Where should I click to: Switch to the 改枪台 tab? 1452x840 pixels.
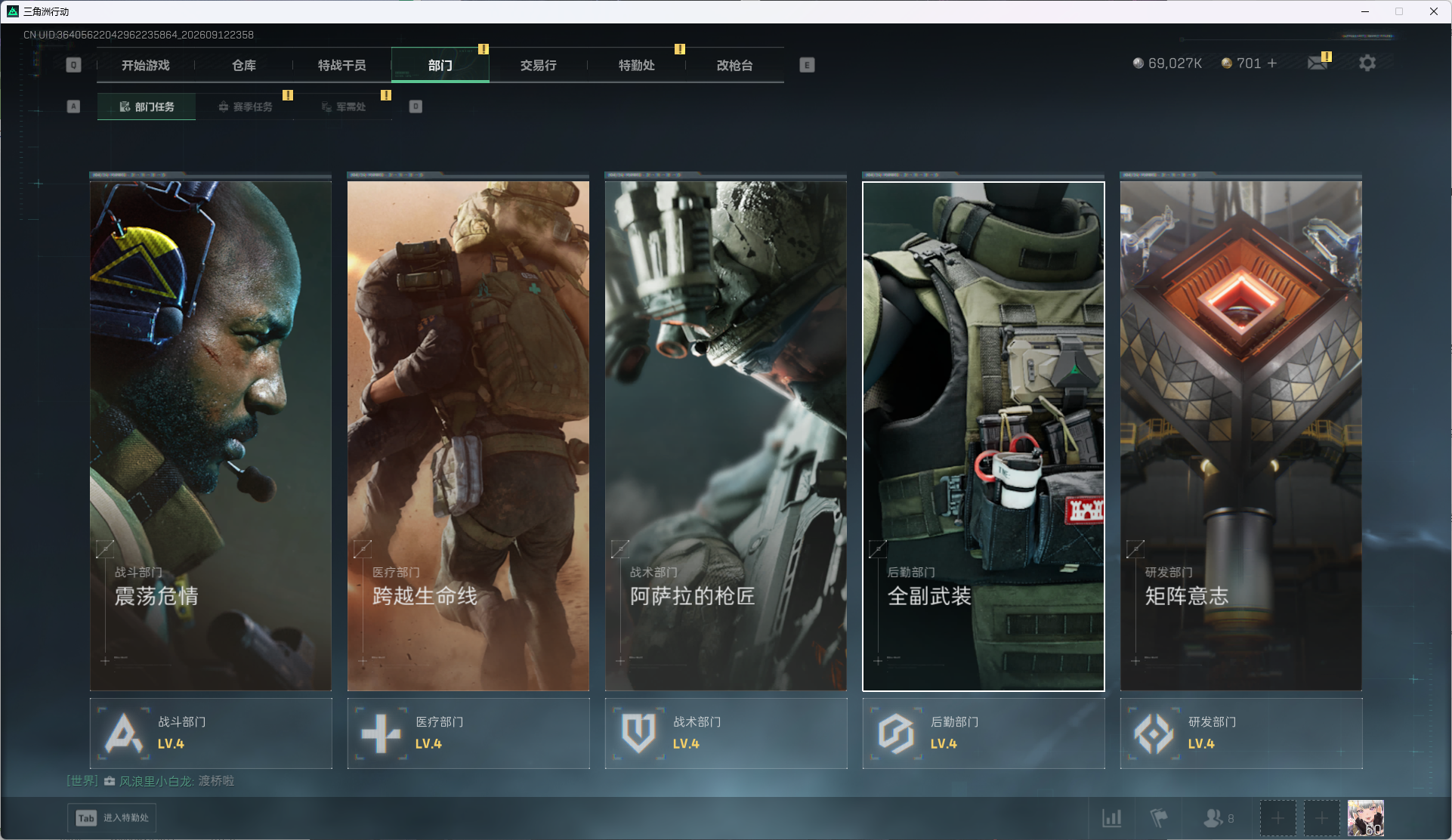tap(735, 65)
